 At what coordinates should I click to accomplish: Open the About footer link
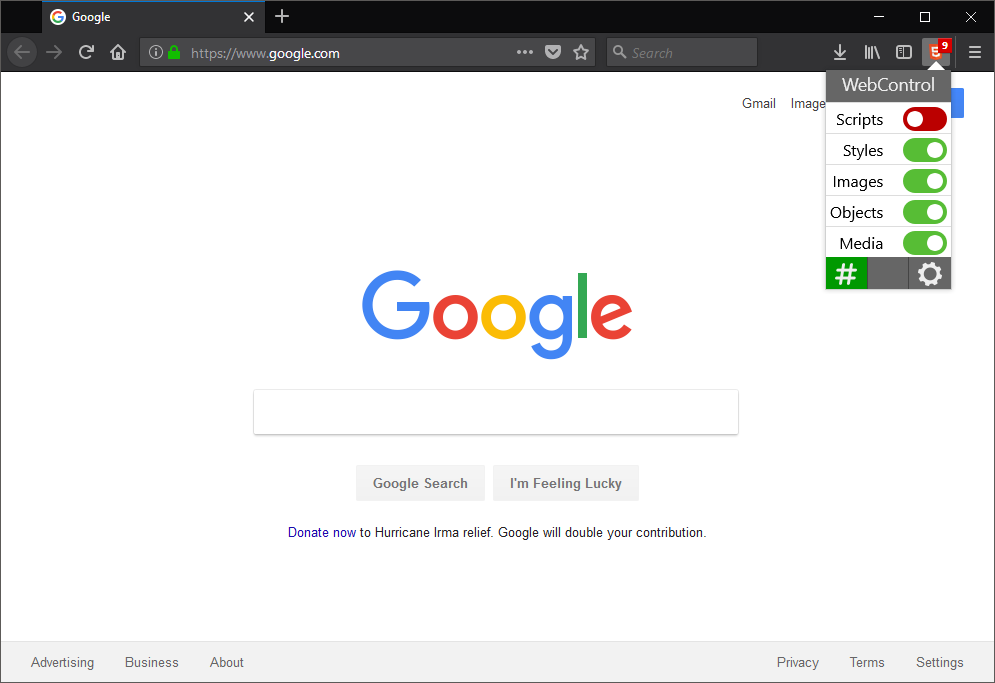coord(227,662)
